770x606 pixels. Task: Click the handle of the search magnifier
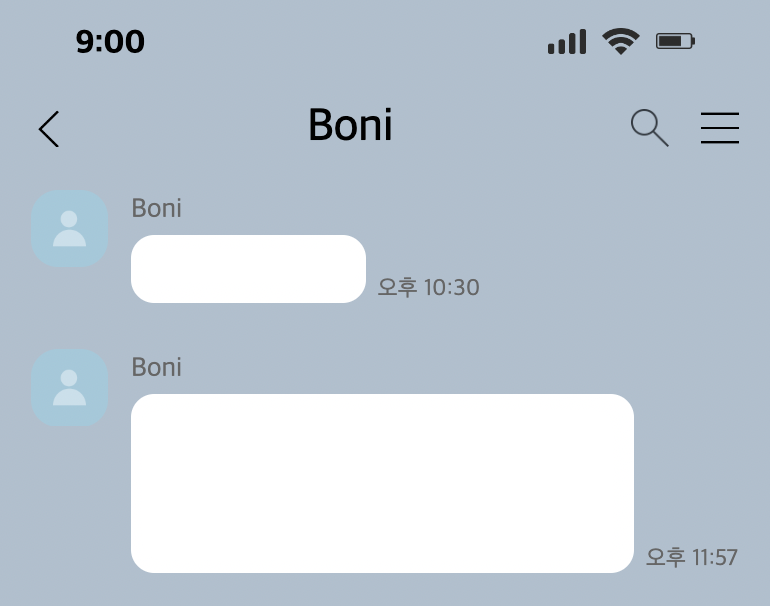tap(661, 138)
